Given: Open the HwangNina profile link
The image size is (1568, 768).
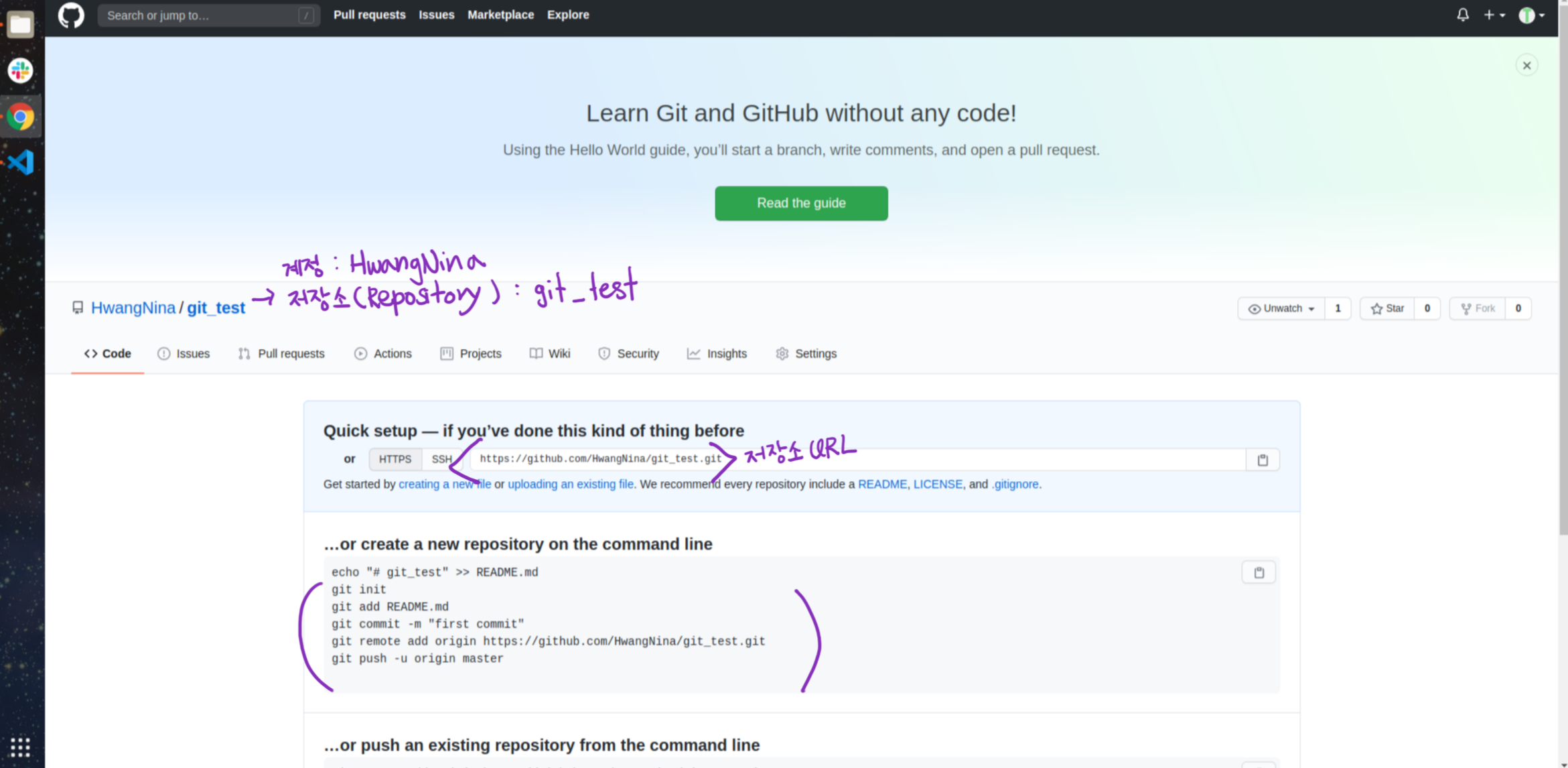Looking at the screenshot, I should coord(133,308).
